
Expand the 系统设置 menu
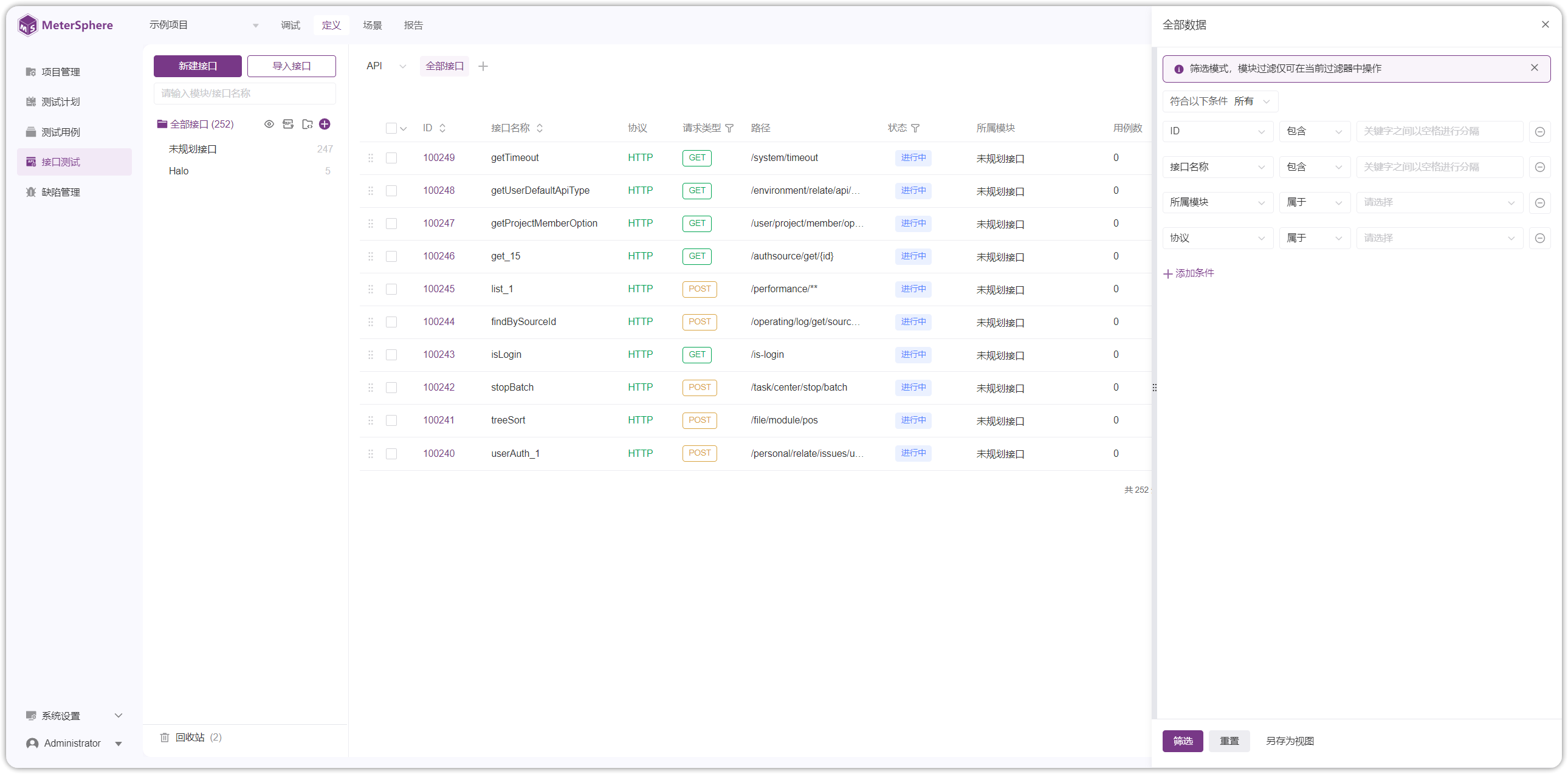coord(74,716)
